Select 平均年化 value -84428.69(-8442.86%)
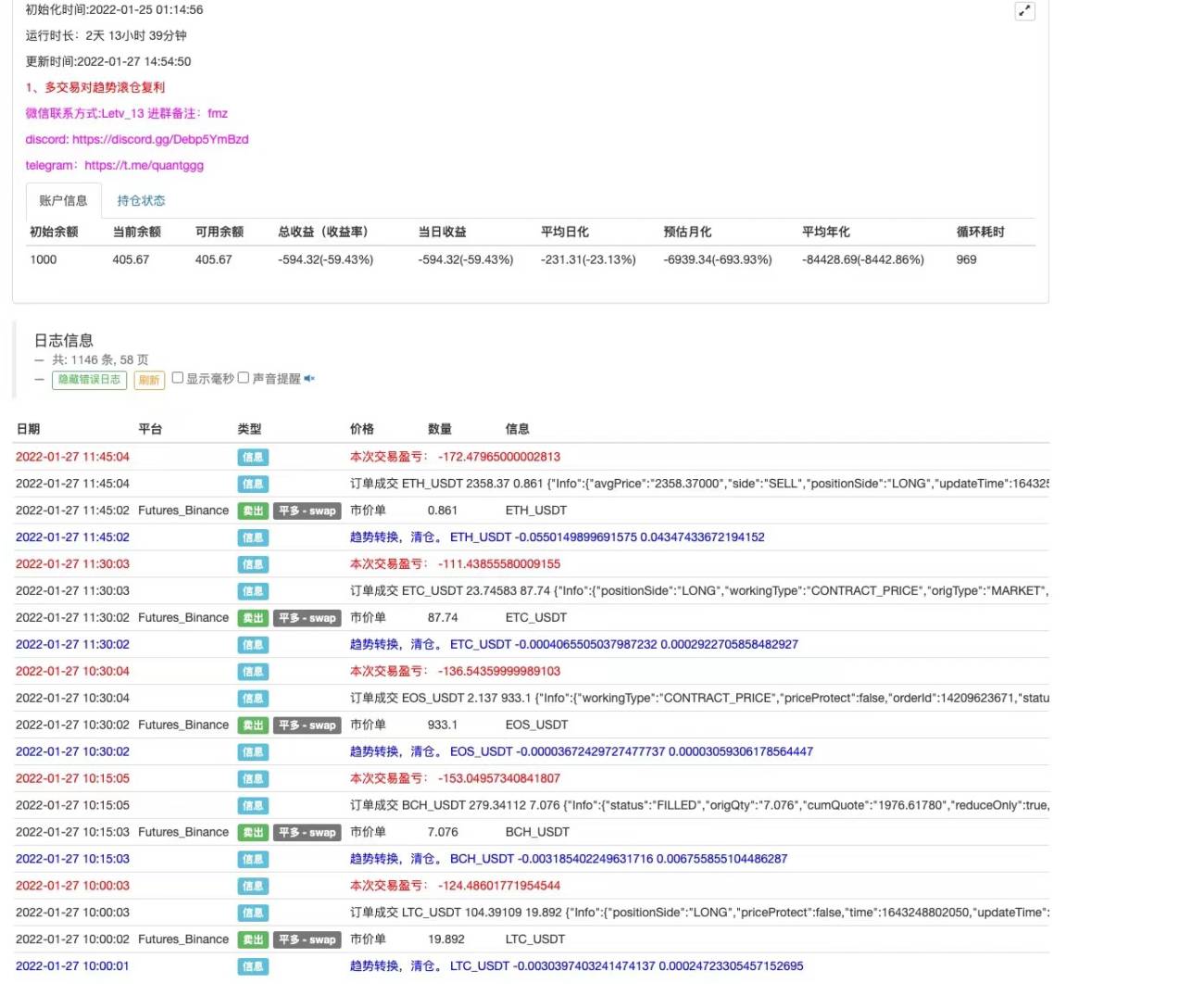Screen dimensions: 1204x984 coord(863,259)
